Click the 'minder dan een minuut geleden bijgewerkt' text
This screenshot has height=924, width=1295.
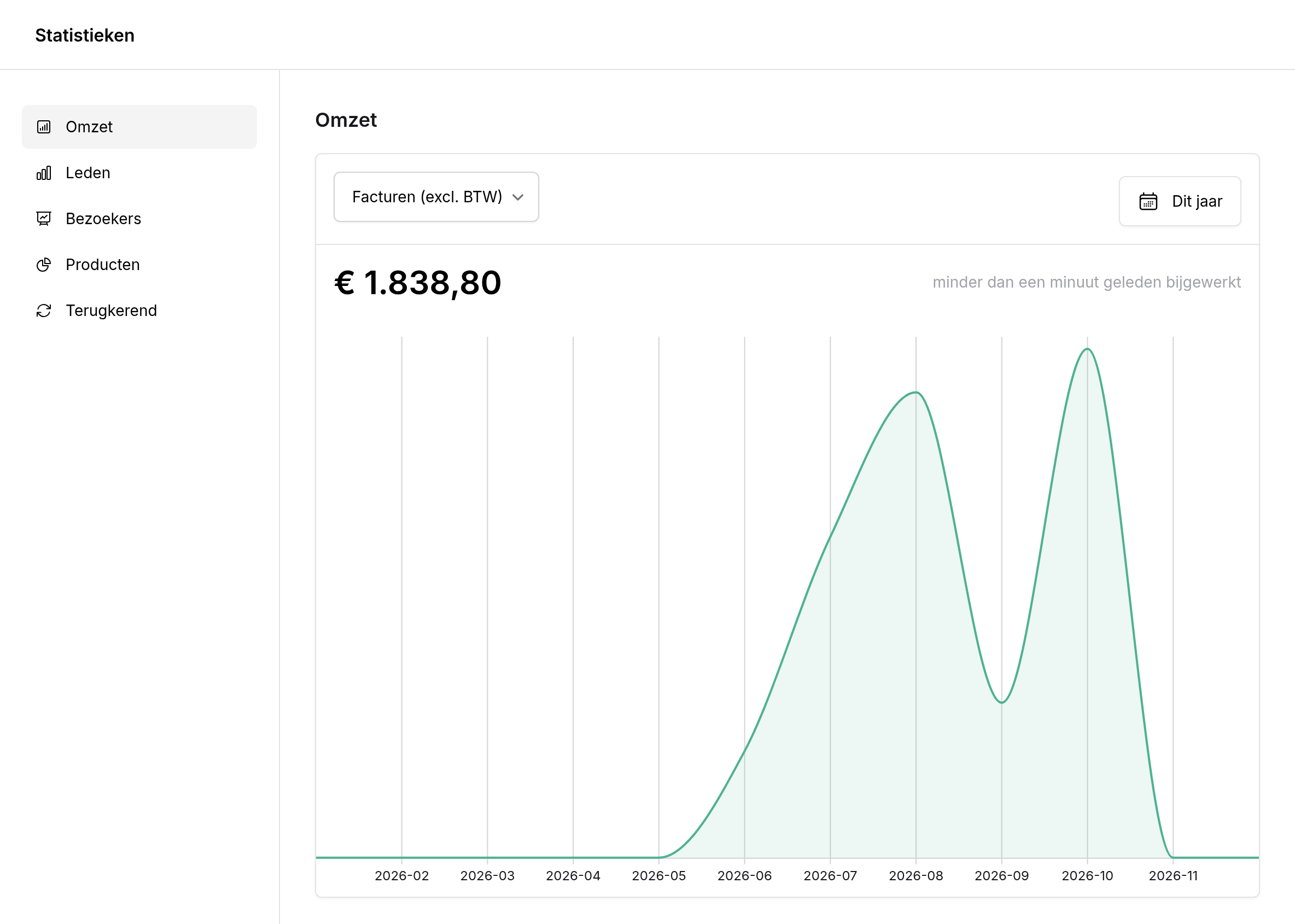pyautogui.click(x=1087, y=282)
